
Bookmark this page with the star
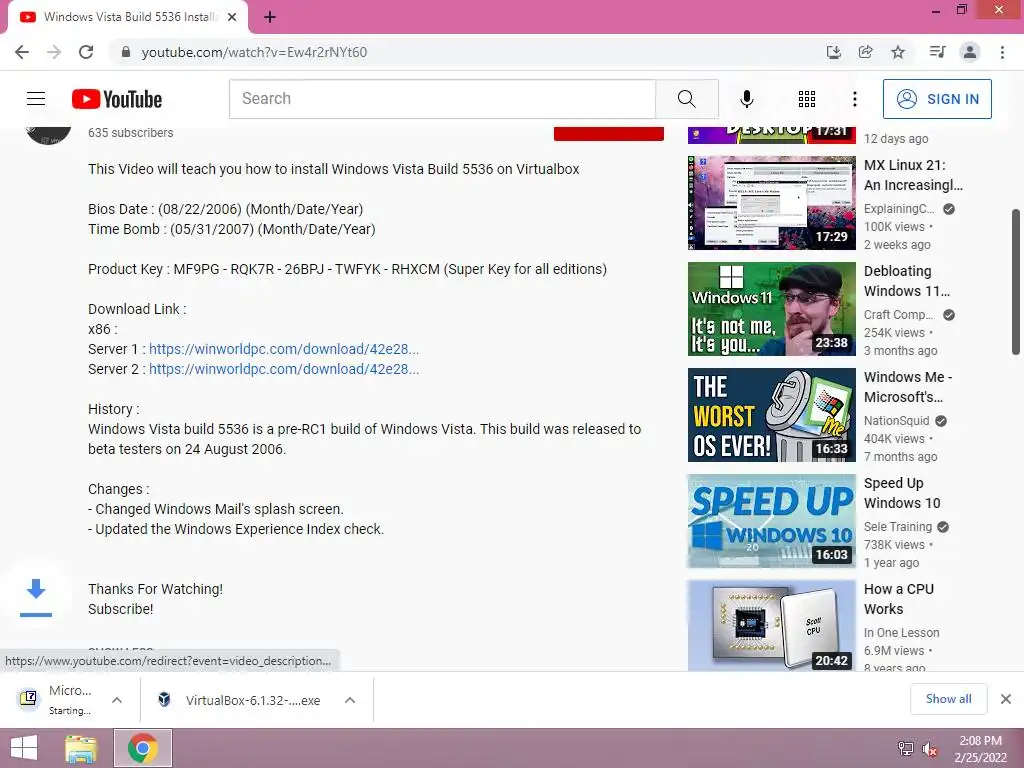pos(898,52)
